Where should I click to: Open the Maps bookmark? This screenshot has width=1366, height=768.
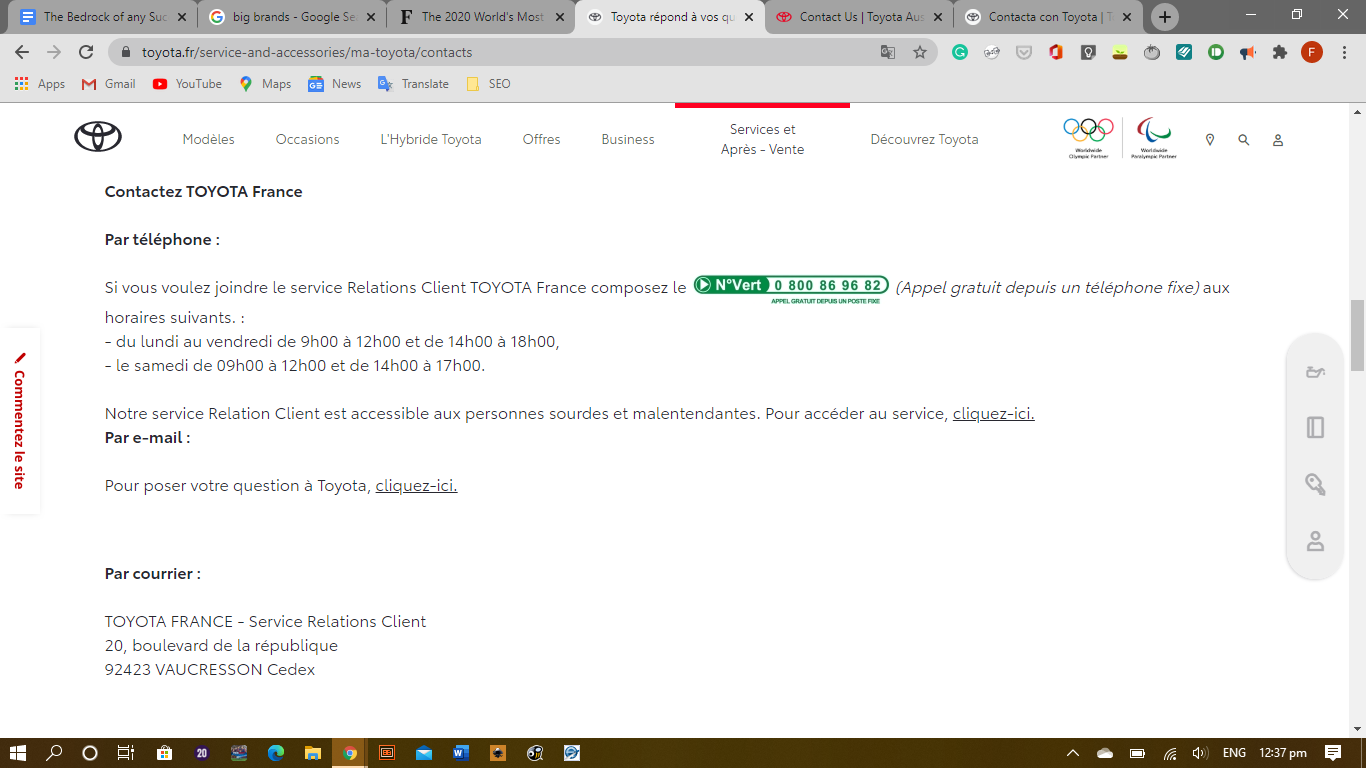click(265, 84)
